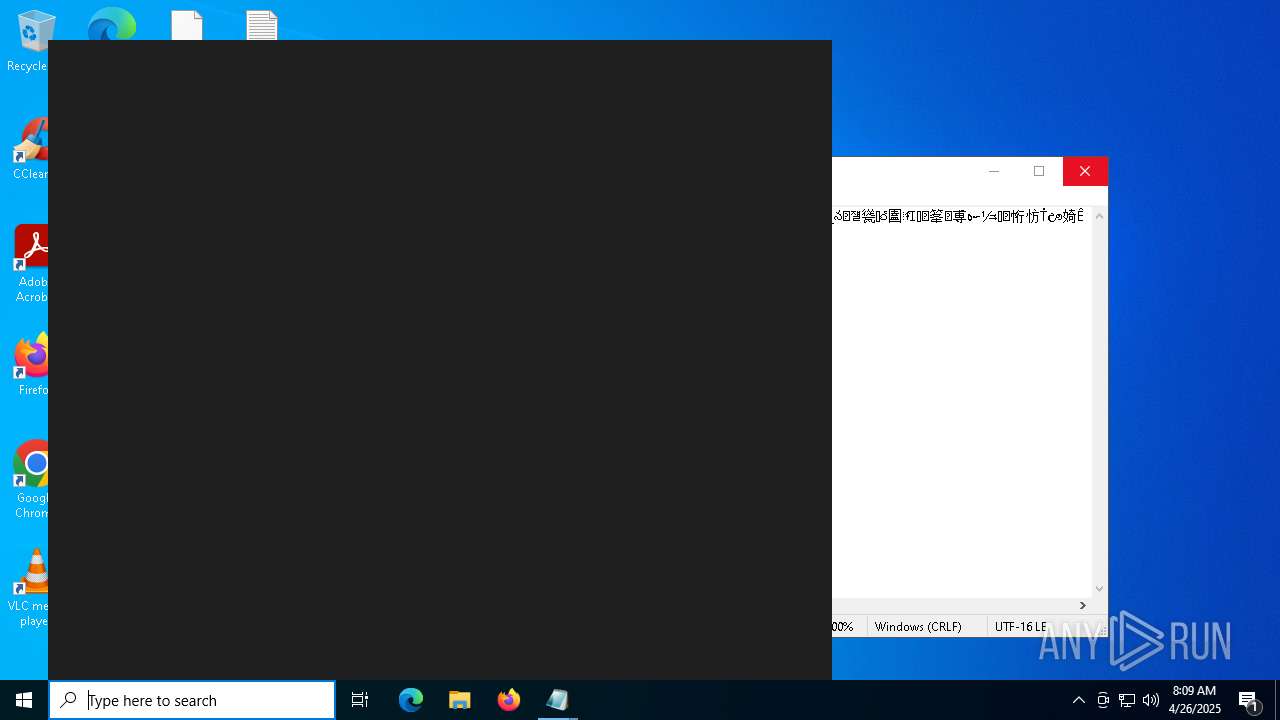This screenshot has height=720, width=1280.
Task: Click the Notepad vertical scroll up arrow
Action: pos(1100,216)
